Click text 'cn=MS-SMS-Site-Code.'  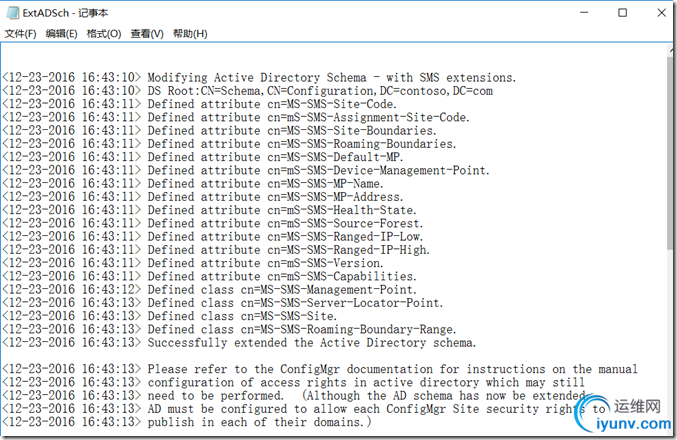[x=332, y=104]
